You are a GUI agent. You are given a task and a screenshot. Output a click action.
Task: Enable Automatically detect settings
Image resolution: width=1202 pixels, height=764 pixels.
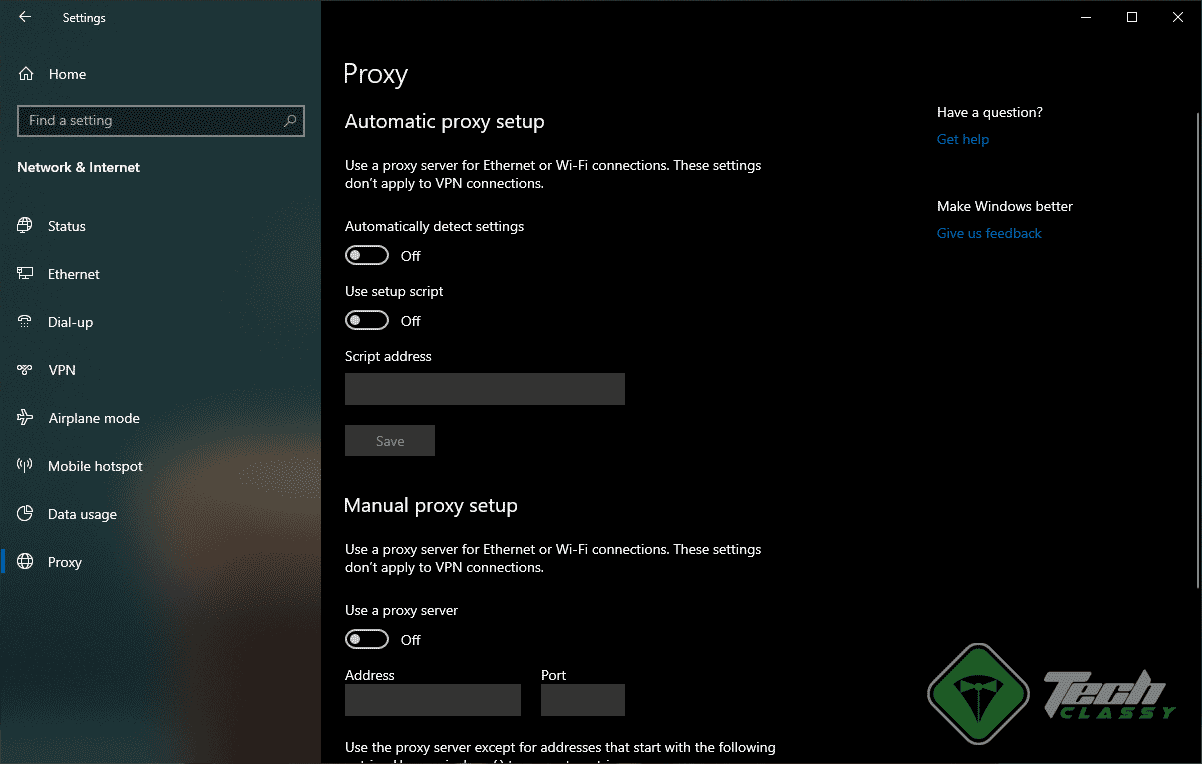(366, 255)
